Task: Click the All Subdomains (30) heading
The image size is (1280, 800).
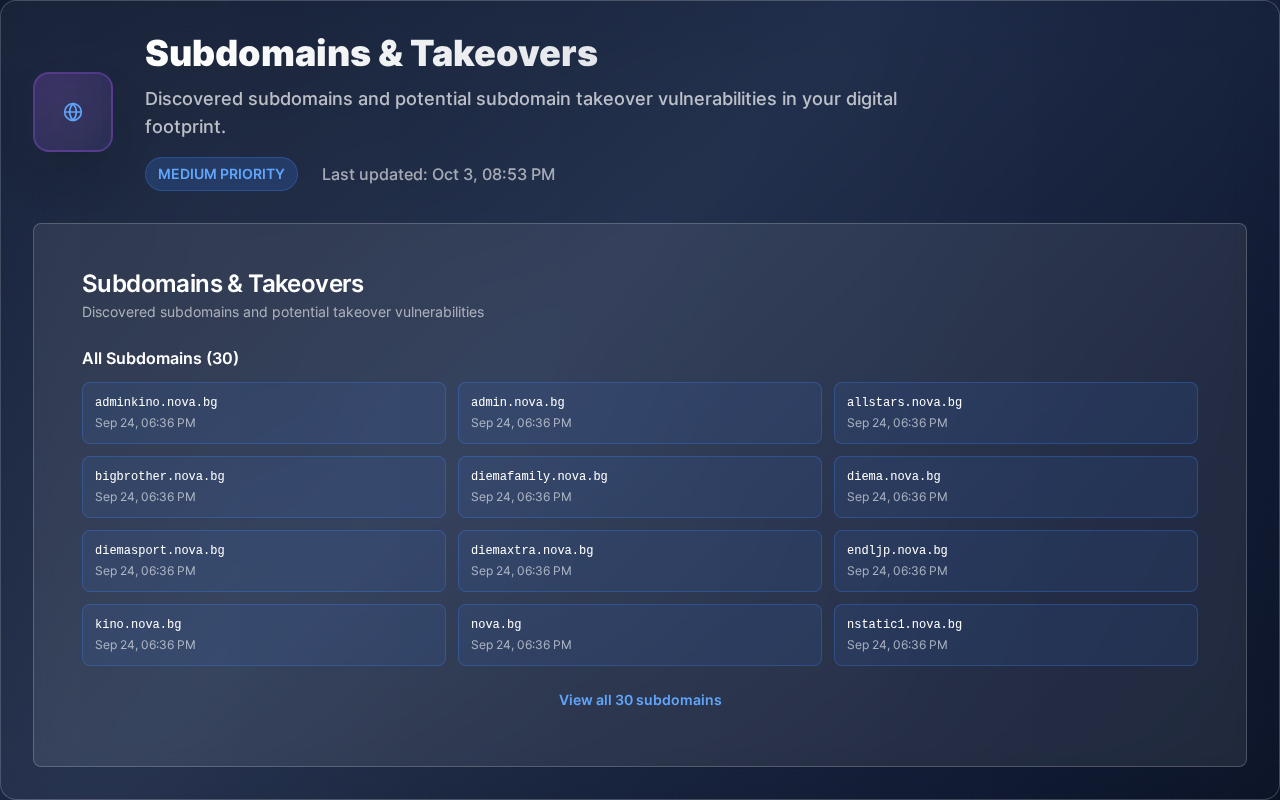Action: [160, 358]
